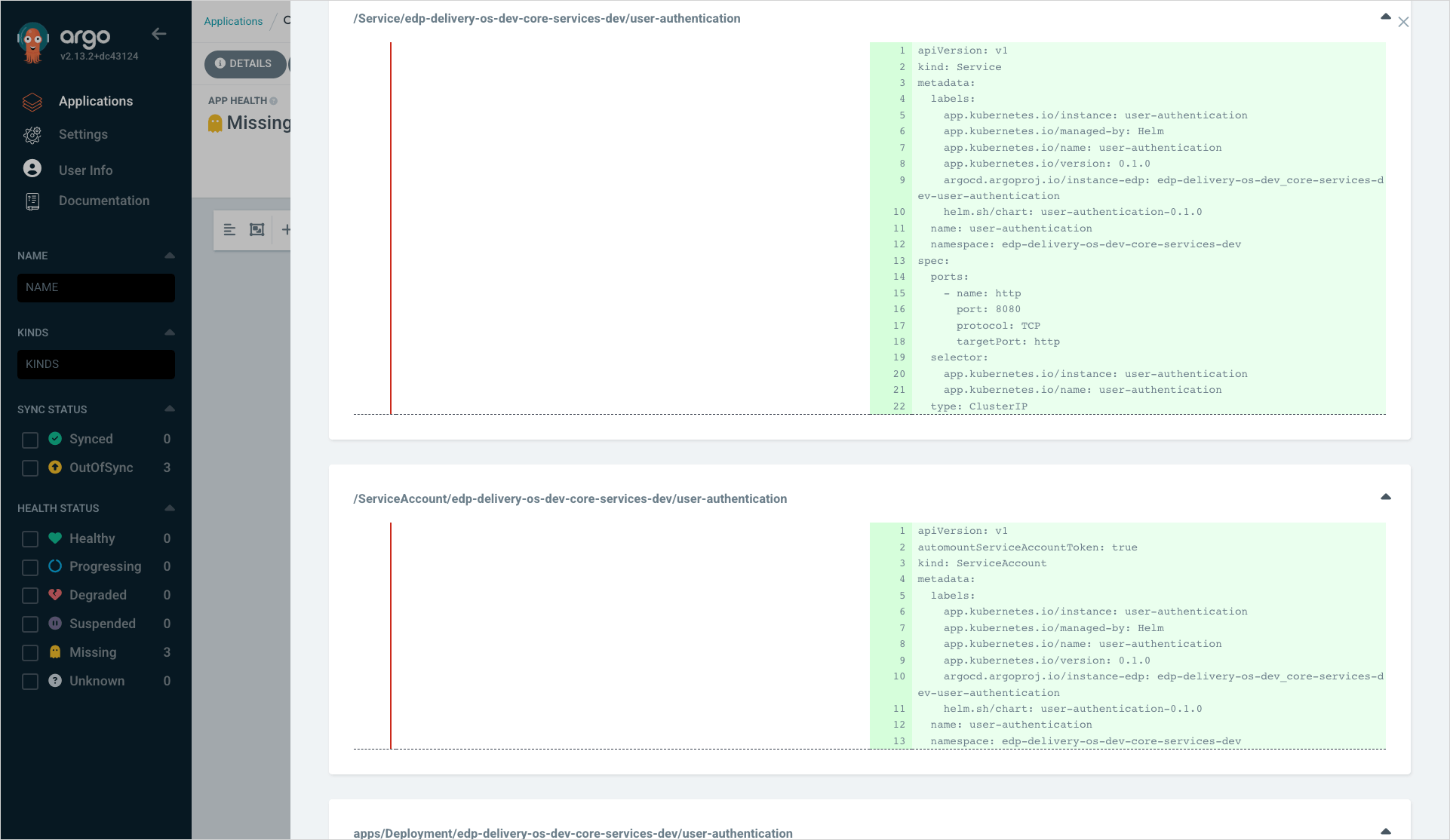Enable the Synced status checkbox
The height and width of the screenshot is (840, 1450).
click(x=30, y=440)
